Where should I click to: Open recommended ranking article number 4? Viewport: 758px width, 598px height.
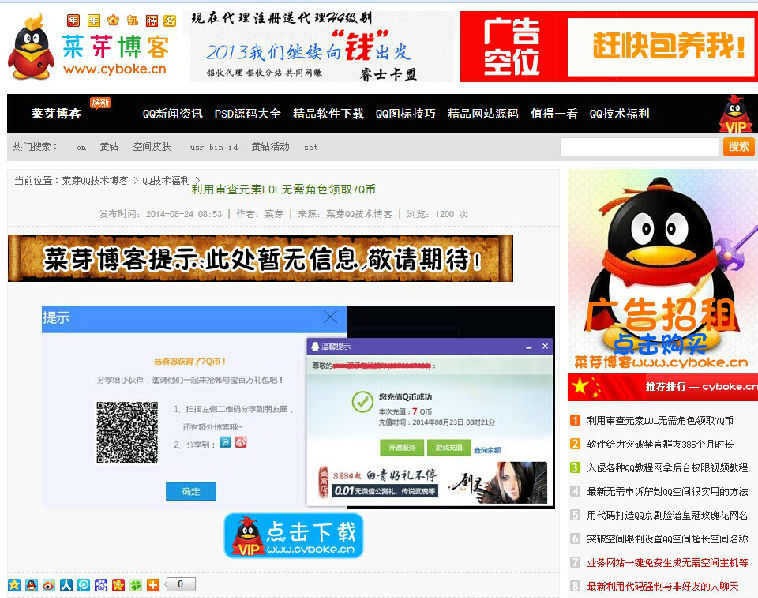pos(667,492)
